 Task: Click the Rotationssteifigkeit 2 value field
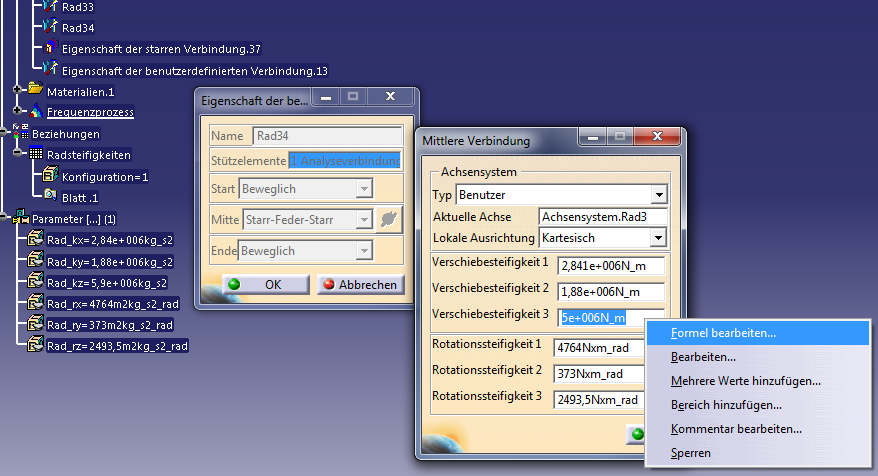[x=599, y=374]
